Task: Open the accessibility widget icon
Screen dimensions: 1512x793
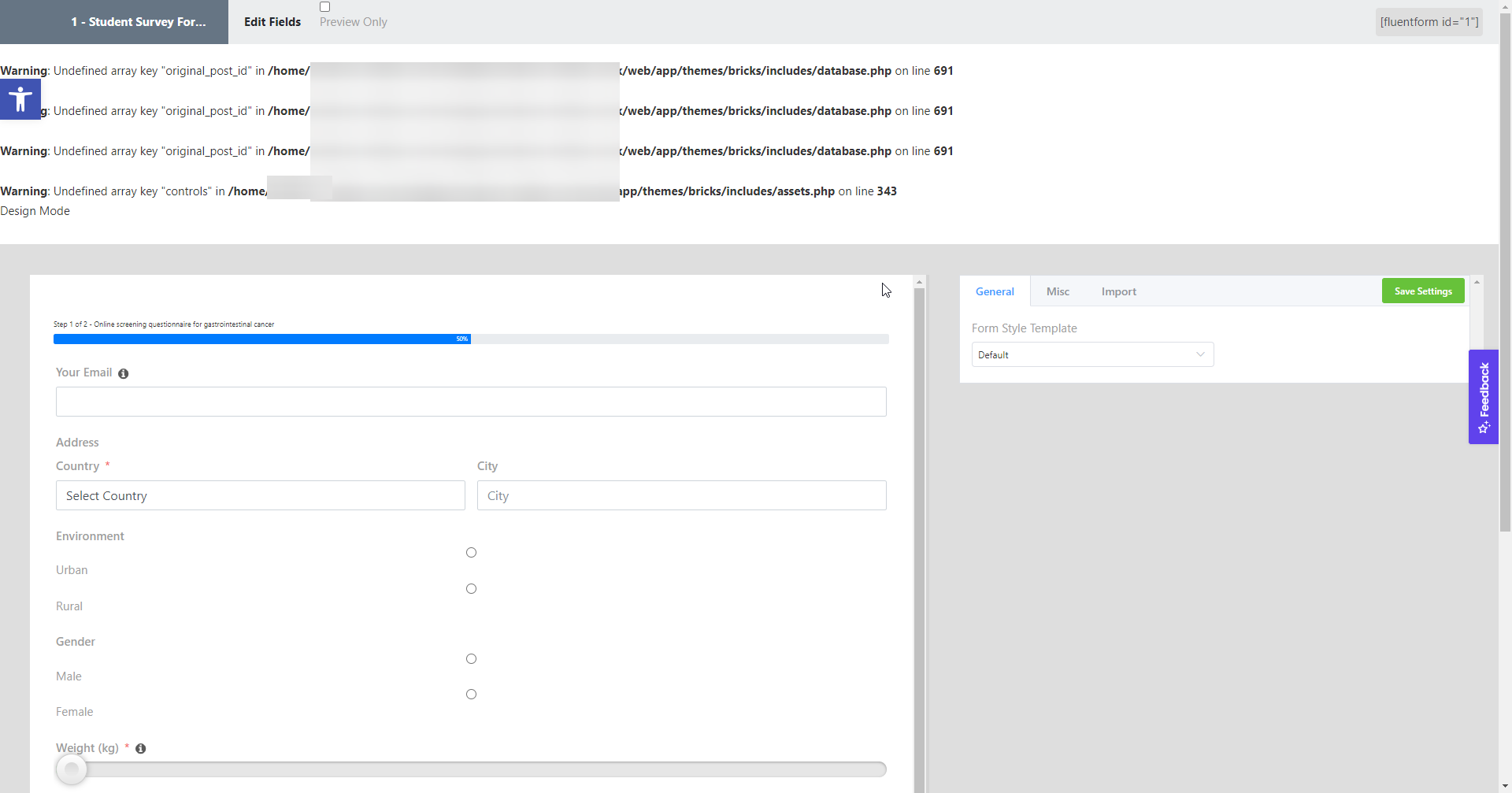Action: pyautogui.click(x=20, y=99)
